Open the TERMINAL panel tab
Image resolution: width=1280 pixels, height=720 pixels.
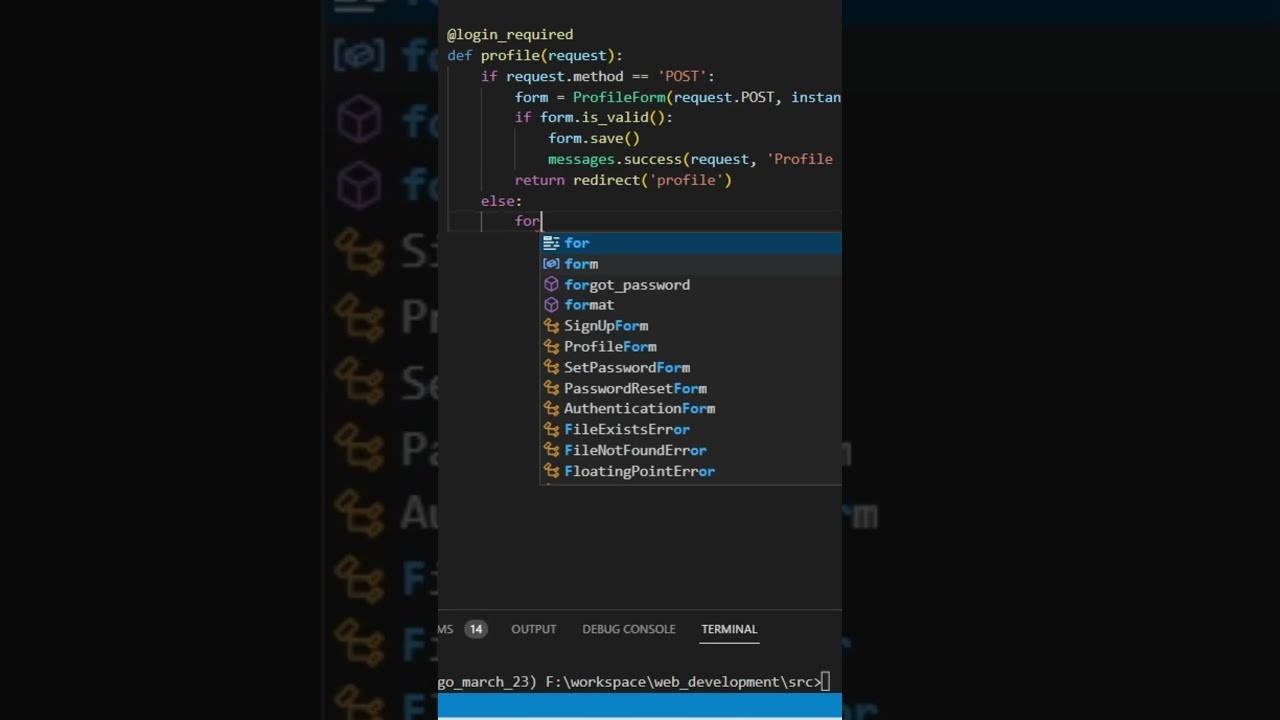[x=729, y=629]
